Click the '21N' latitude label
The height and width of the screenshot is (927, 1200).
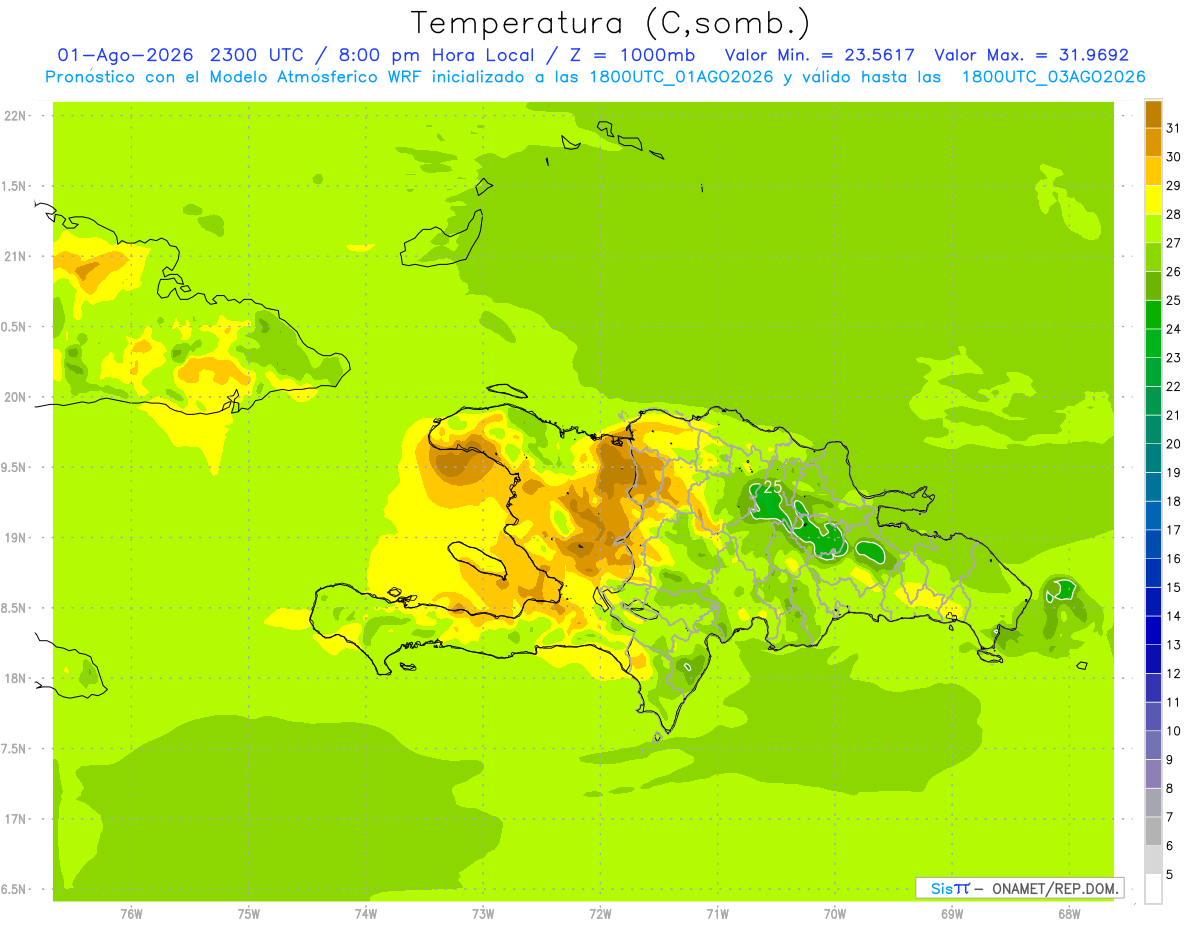point(15,256)
